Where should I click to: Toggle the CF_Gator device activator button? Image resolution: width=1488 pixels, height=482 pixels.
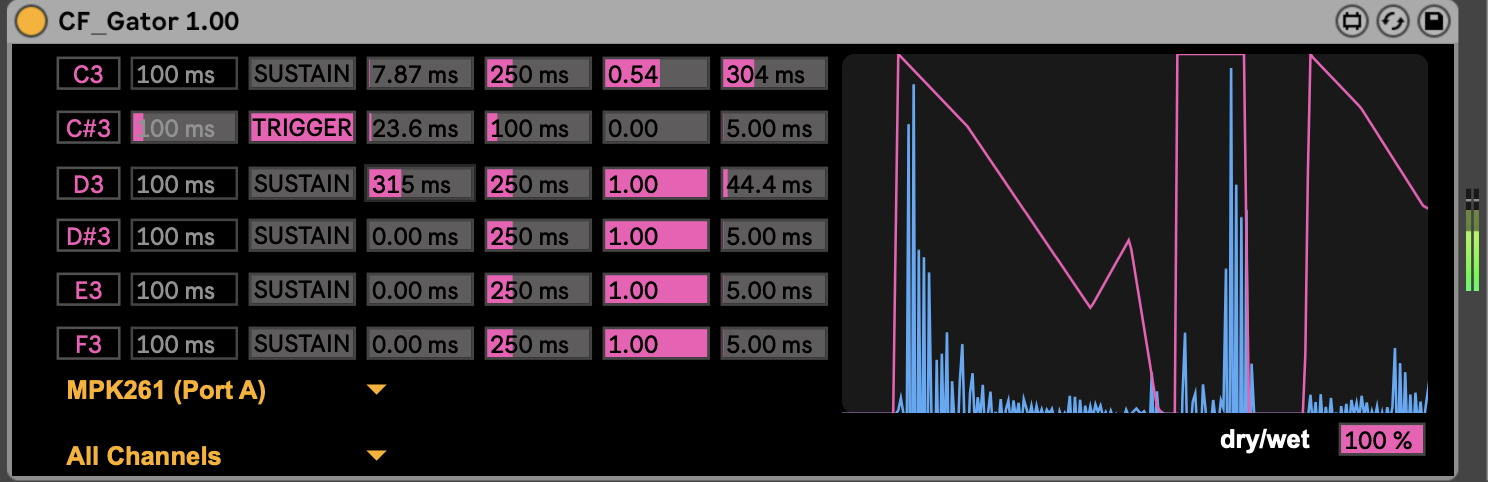pos(31,21)
